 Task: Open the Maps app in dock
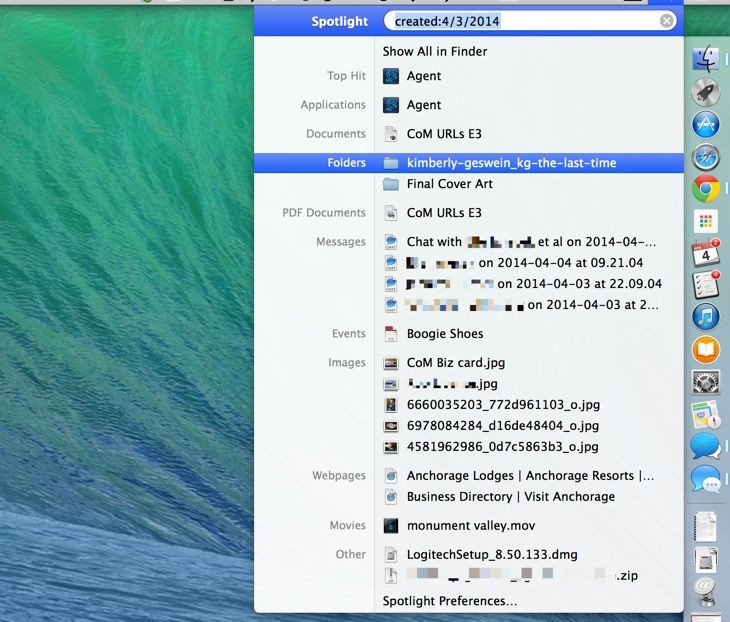coord(706,414)
